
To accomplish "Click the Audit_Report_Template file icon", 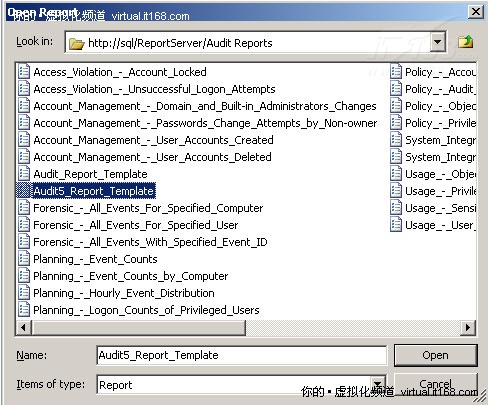I will [x=24, y=174].
